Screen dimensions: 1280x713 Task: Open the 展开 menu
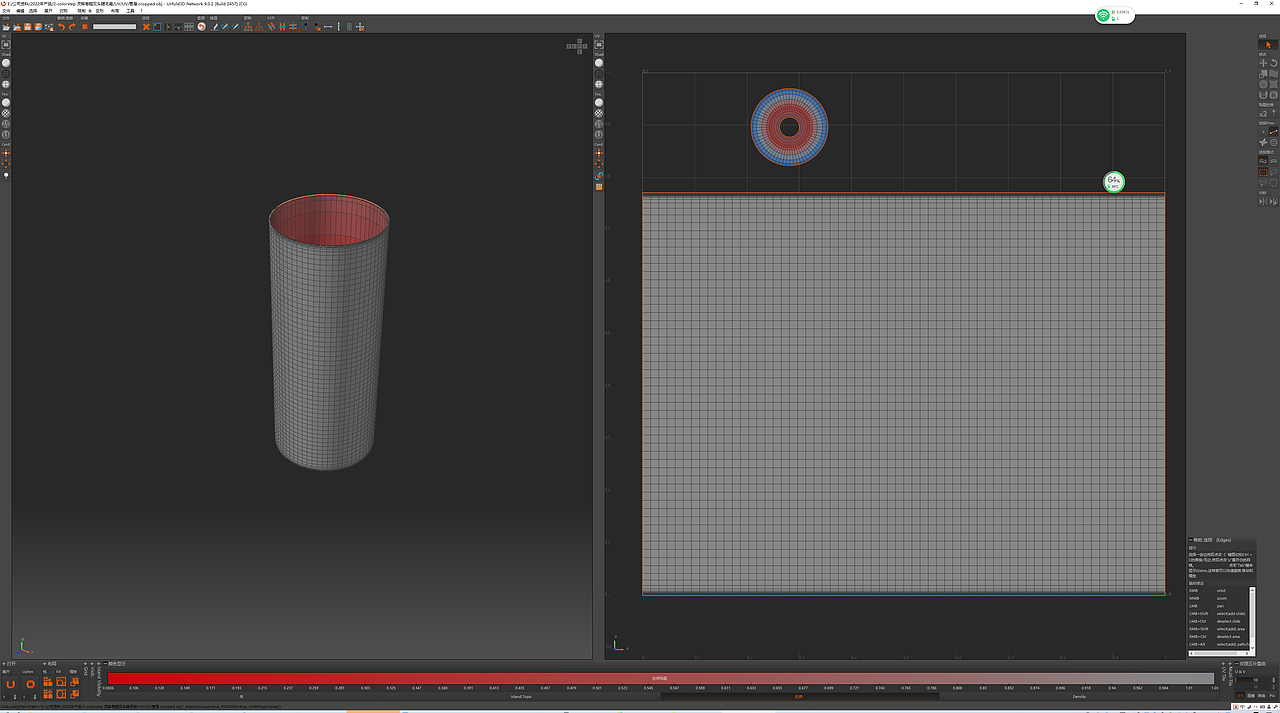point(48,11)
